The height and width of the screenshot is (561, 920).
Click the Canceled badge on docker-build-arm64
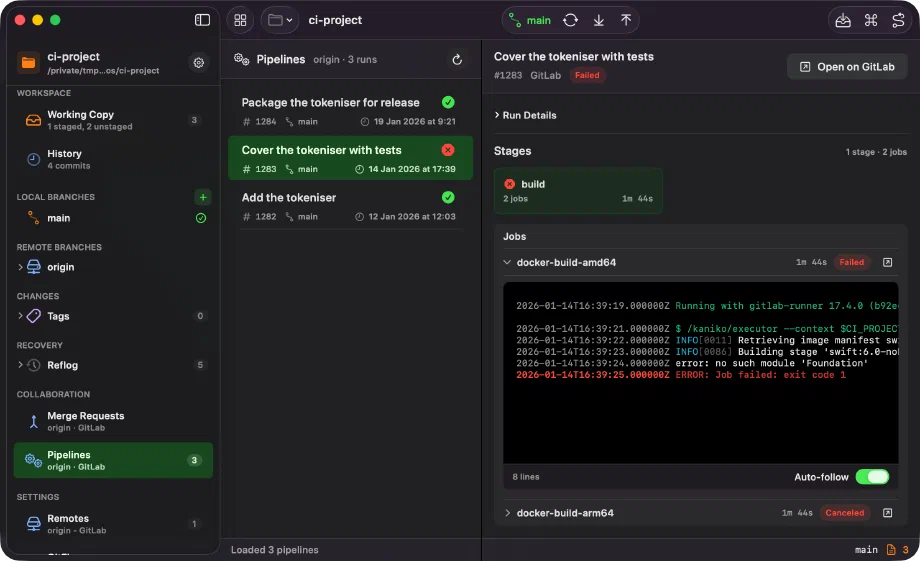[x=844, y=513]
